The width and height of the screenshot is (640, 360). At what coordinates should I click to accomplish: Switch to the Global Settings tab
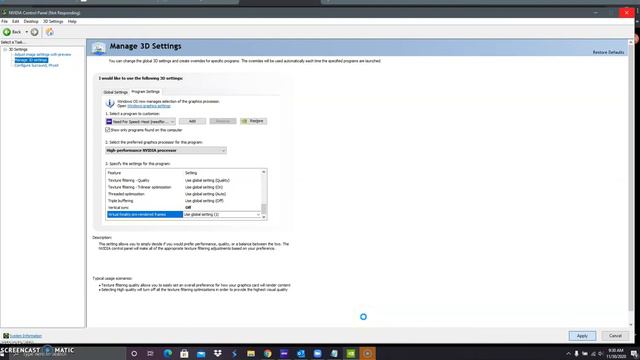point(116,92)
